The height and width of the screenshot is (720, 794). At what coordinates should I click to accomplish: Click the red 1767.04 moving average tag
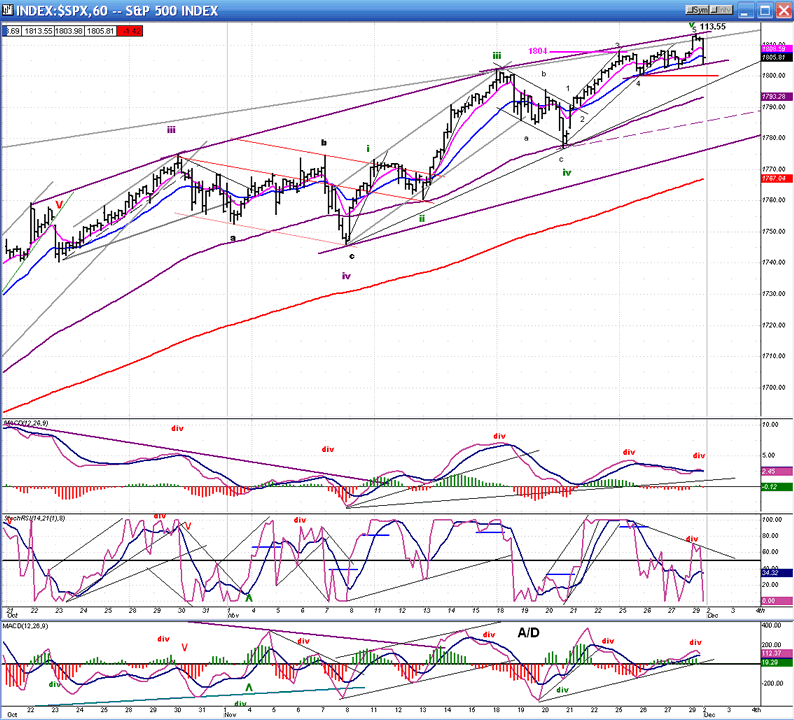(775, 177)
